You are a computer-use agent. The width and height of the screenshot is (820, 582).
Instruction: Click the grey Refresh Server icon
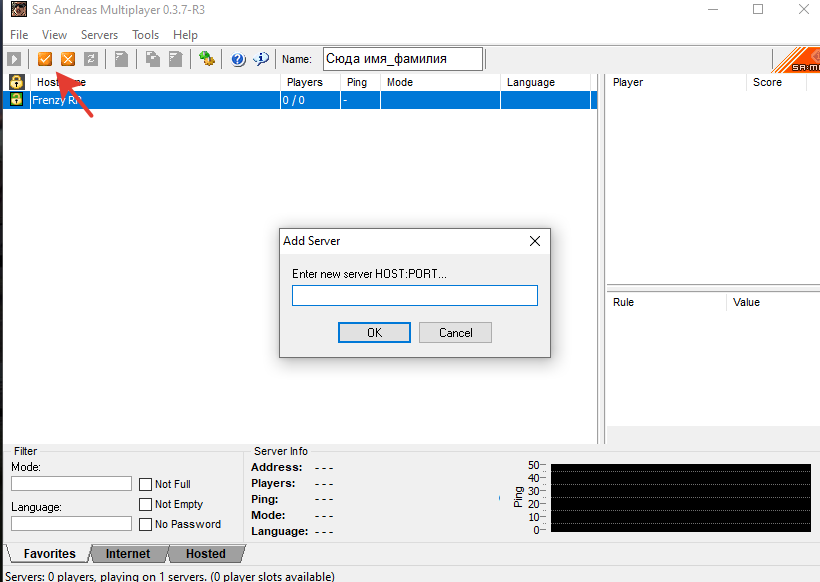(x=91, y=59)
